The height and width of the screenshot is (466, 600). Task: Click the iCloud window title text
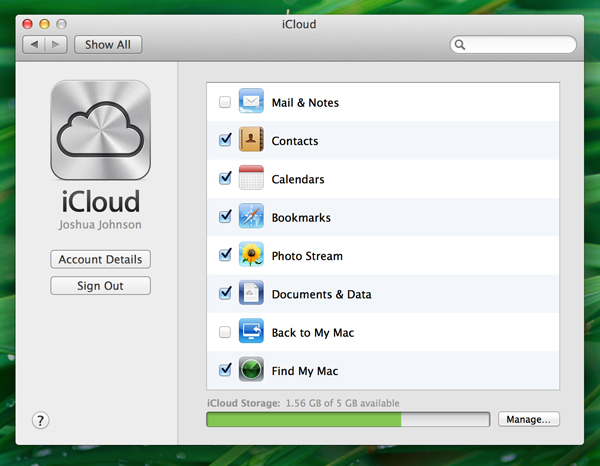click(x=299, y=24)
